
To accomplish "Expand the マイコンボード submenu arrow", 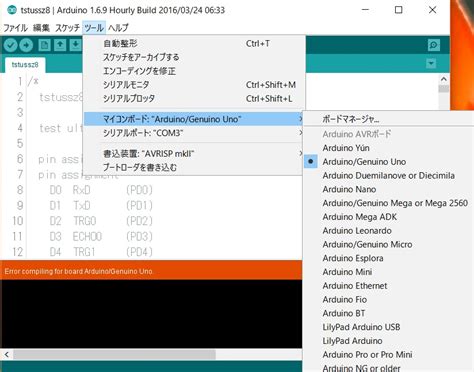I will point(300,119).
